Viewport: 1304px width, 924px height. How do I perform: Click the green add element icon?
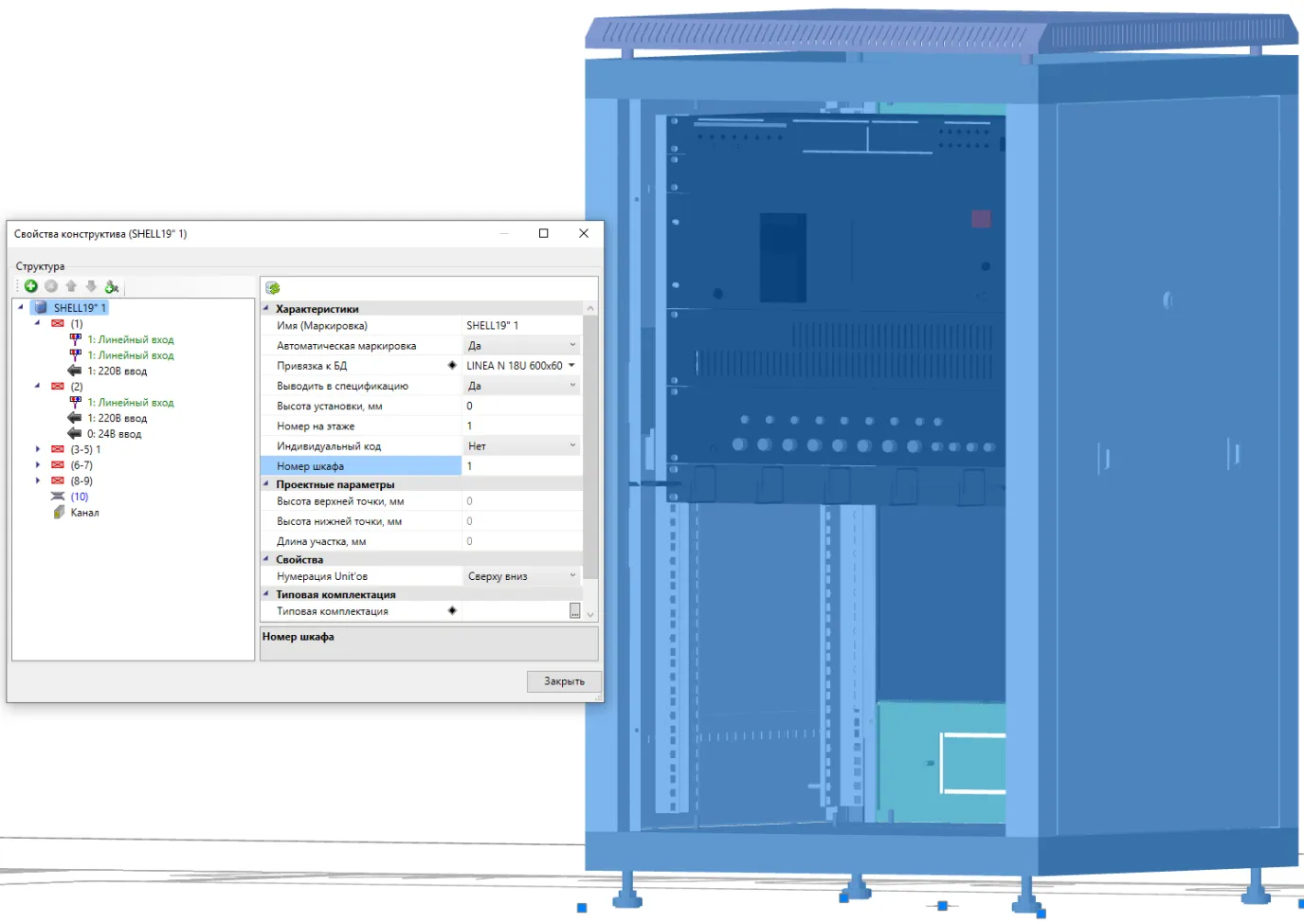click(31, 286)
